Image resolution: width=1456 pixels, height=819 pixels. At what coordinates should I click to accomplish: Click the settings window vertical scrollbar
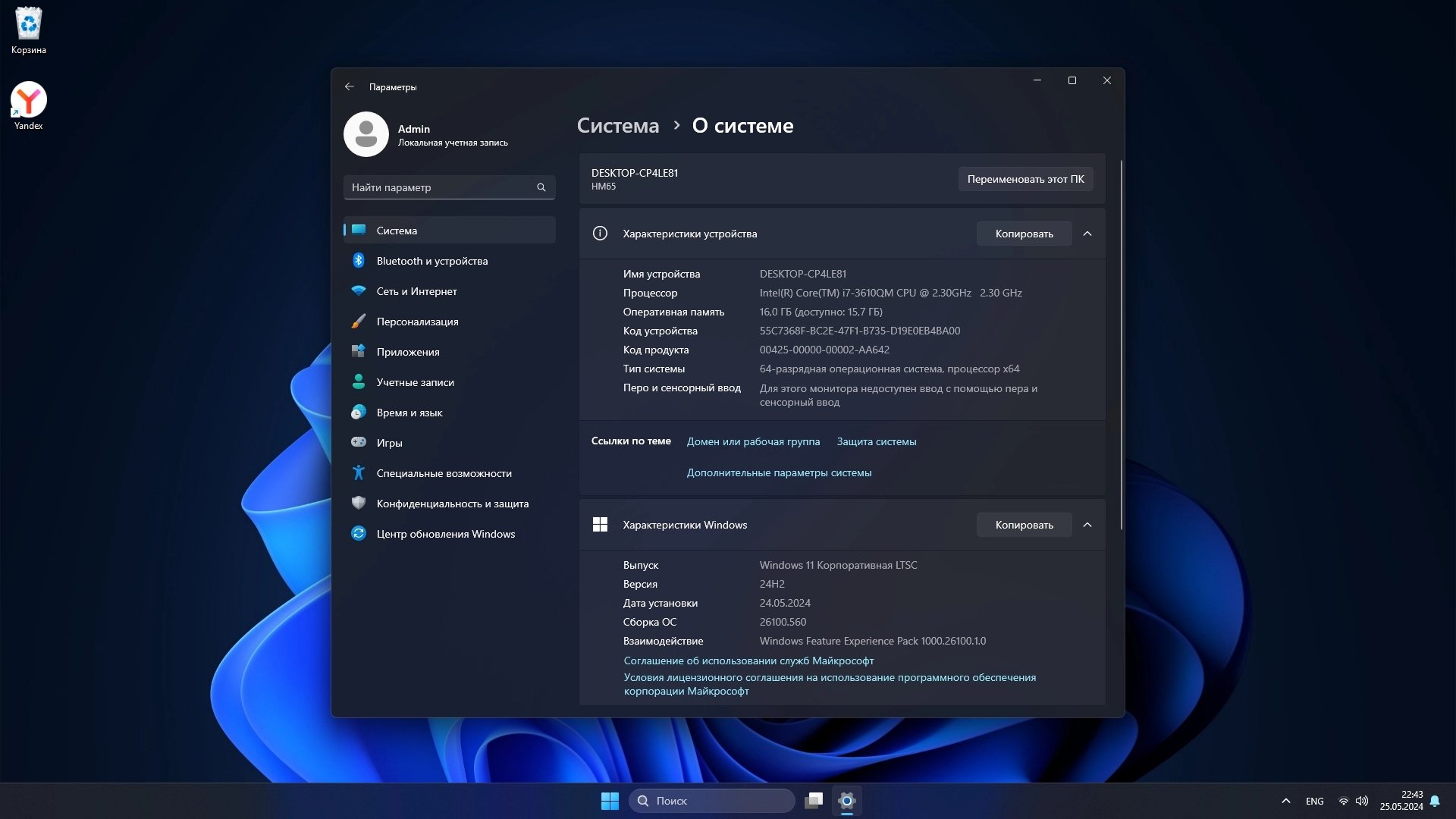1121,345
